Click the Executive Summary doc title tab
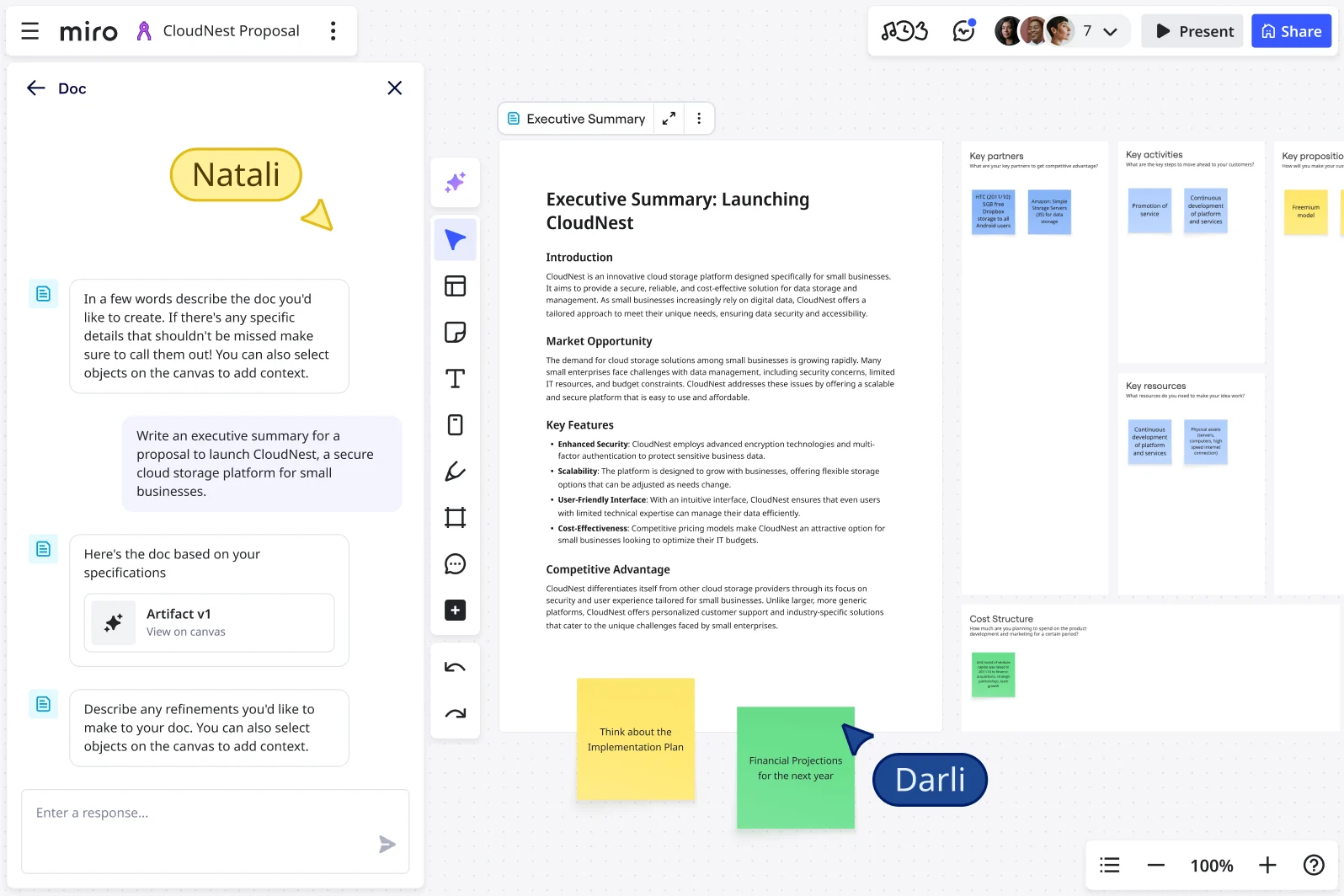The image size is (1344, 896). pos(577,119)
